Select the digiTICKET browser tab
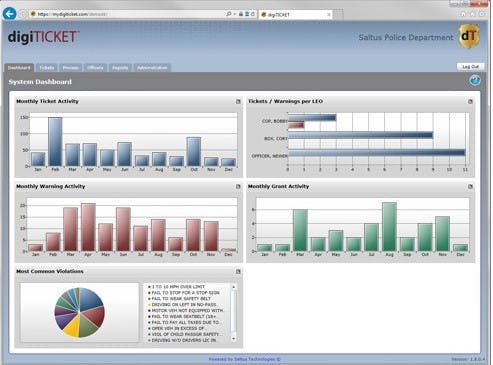493x365 pixels. [x=295, y=15]
